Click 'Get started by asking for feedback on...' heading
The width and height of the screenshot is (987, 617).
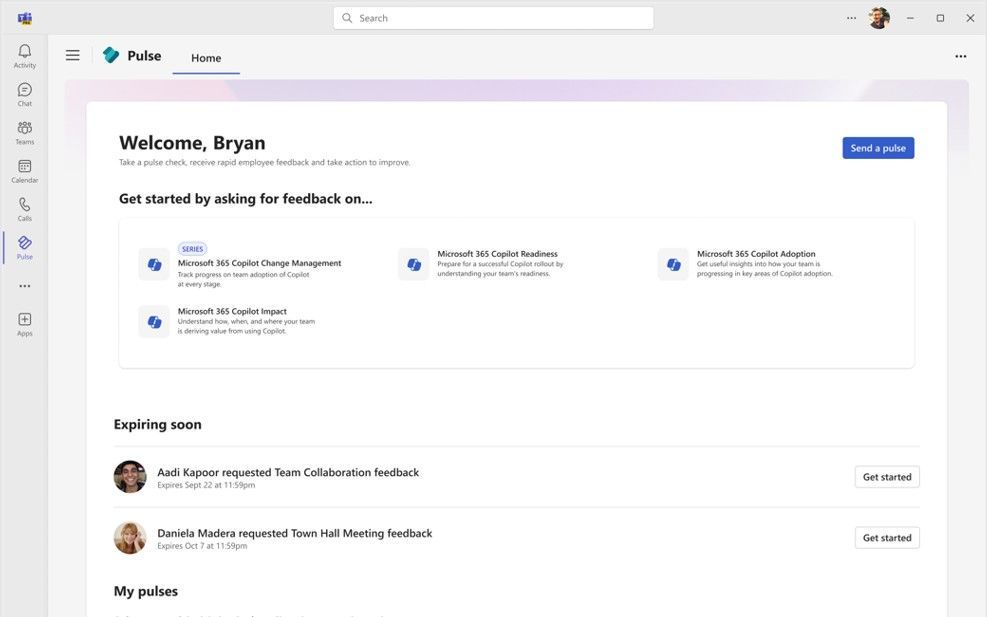tap(245, 199)
